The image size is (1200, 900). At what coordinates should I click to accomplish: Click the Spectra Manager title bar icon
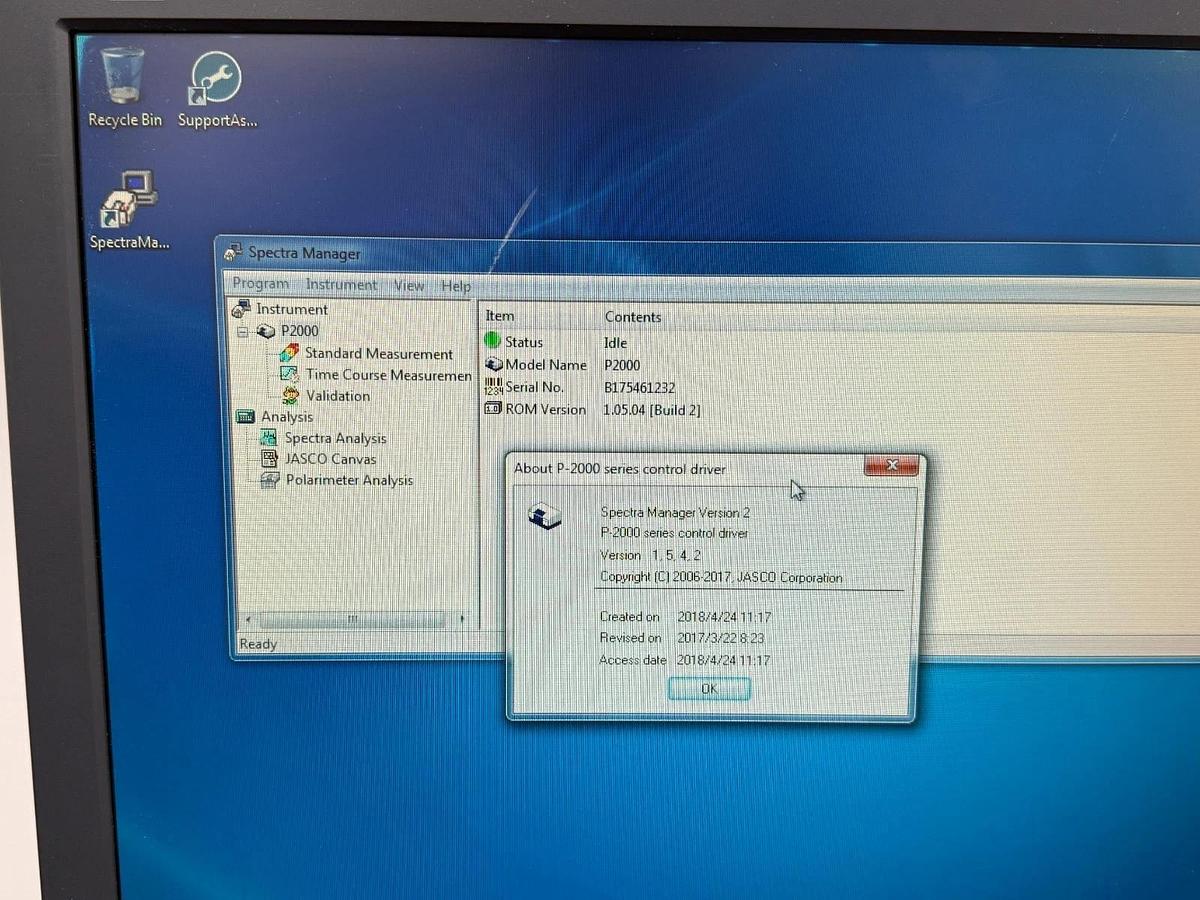click(x=234, y=252)
